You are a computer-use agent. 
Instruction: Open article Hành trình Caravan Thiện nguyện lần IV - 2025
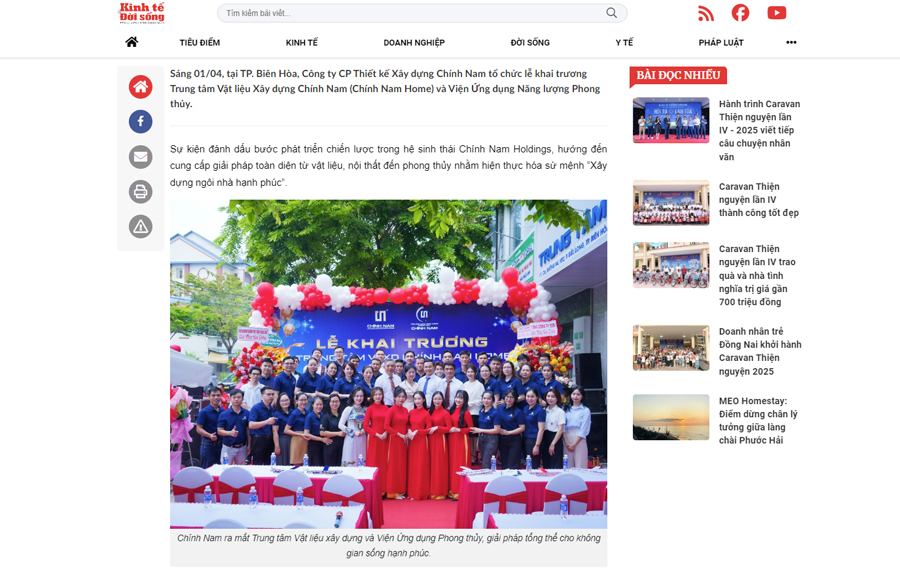coord(759,130)
